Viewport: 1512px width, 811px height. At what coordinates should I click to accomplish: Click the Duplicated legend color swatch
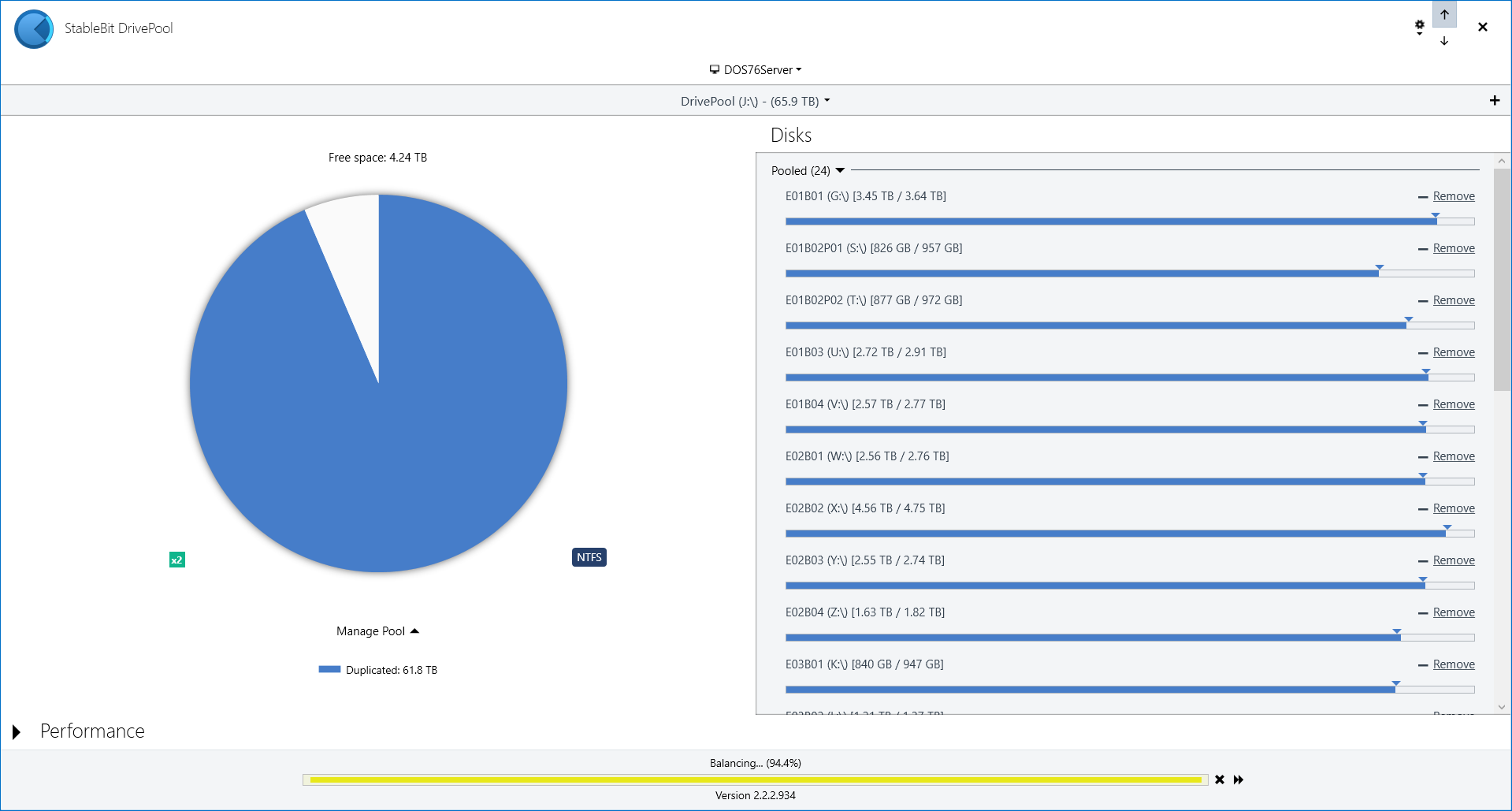point(329,669)
